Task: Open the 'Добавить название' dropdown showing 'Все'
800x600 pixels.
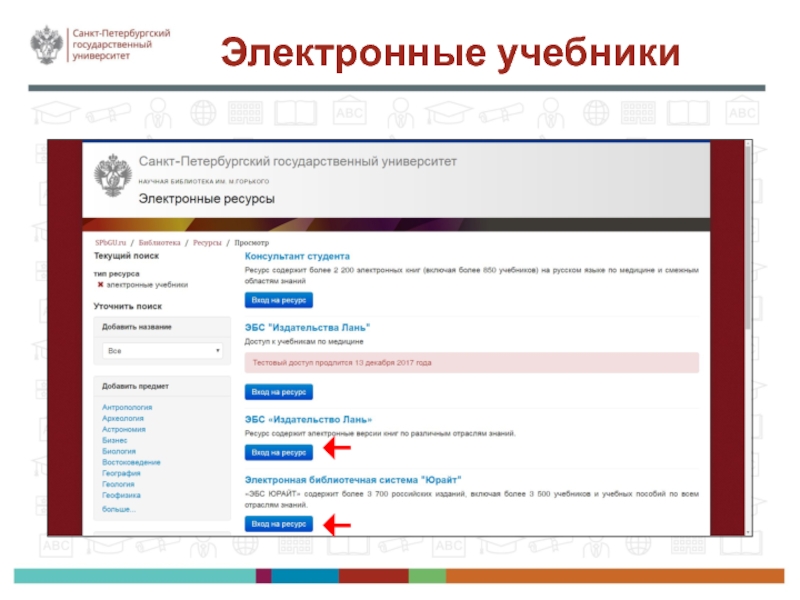Action: (x=162, y=351)
